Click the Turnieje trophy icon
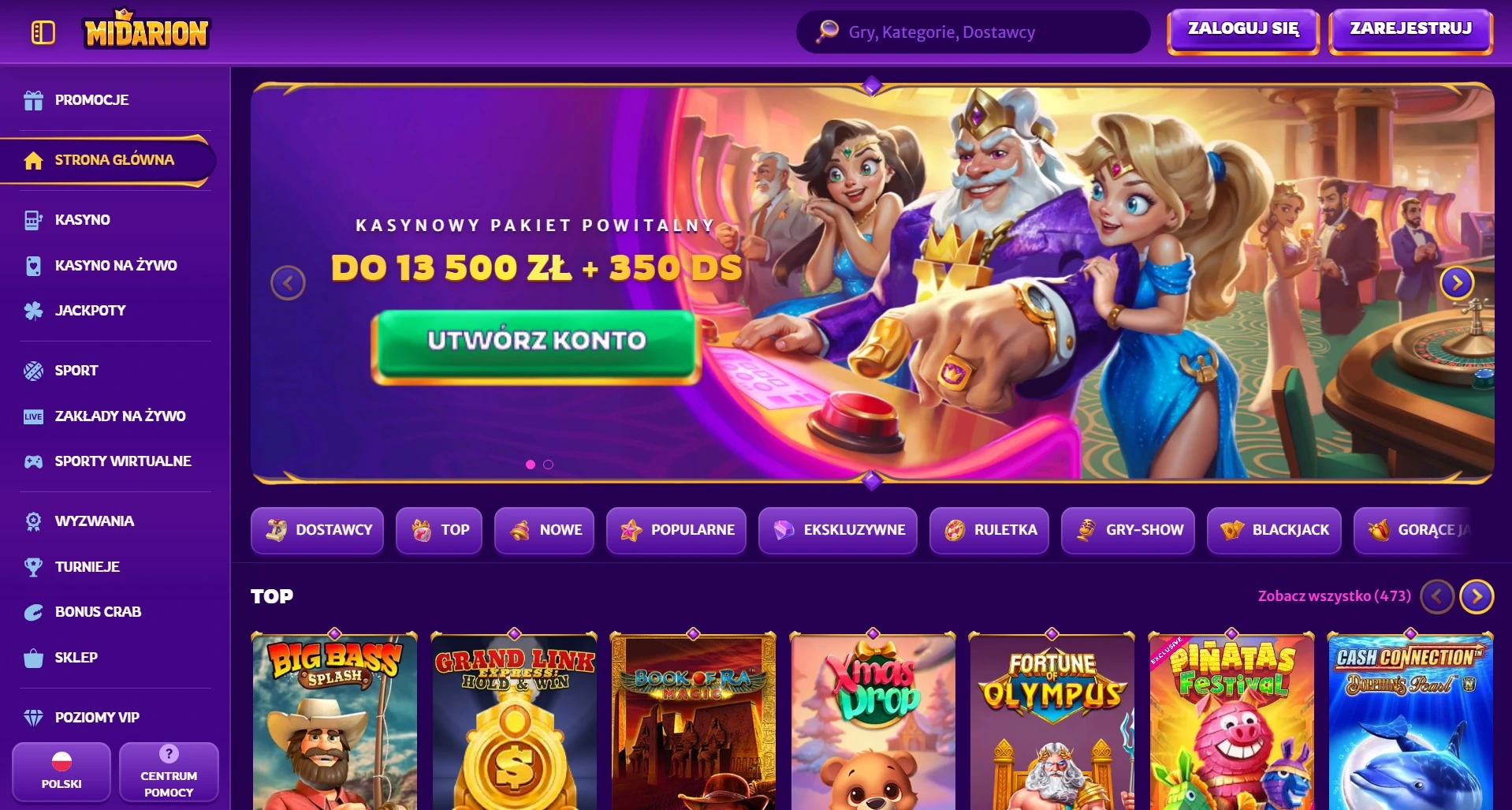Viewport: 1512px width, 810px height. pos(33,567)
